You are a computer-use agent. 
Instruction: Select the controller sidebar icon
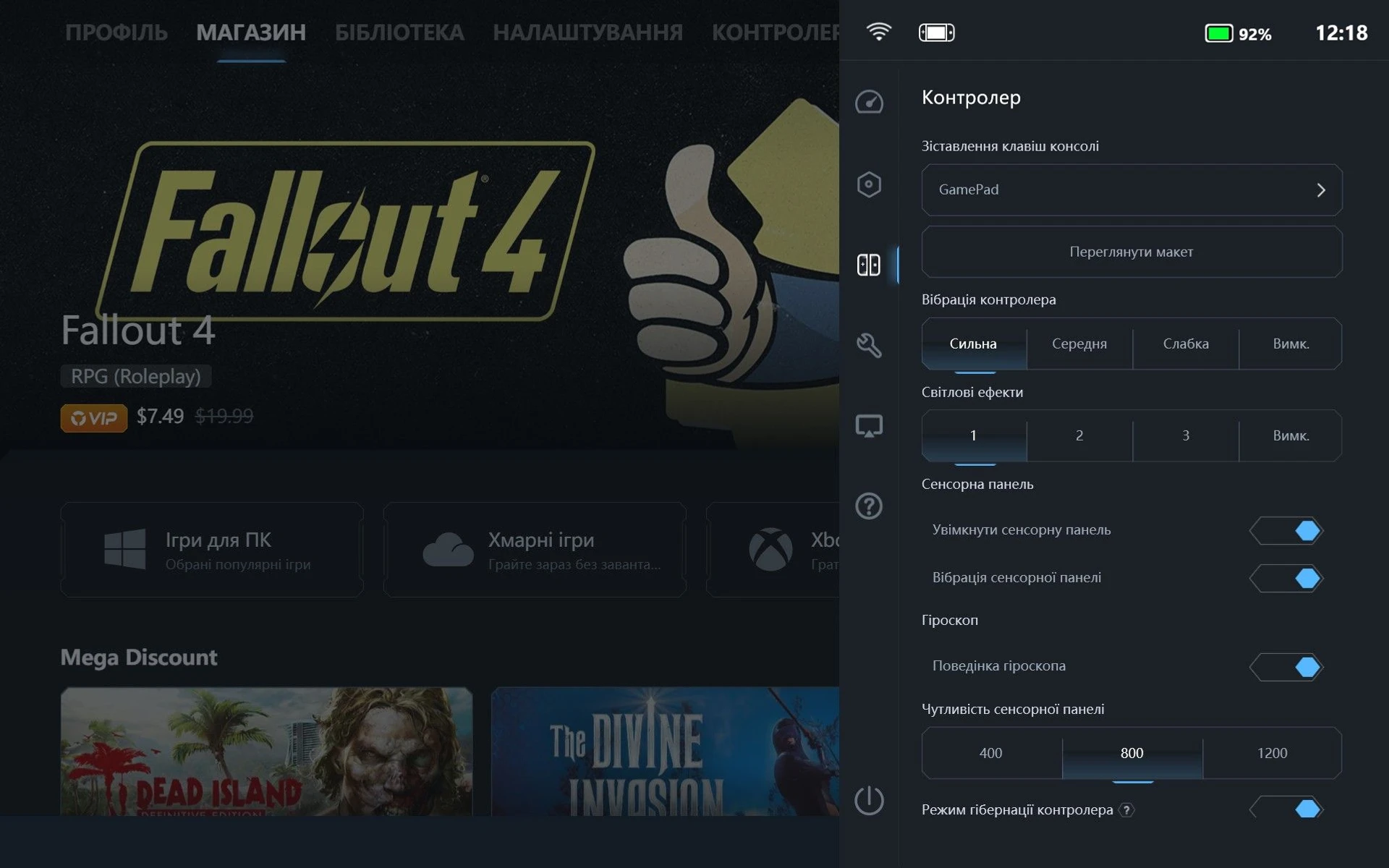pos(869,265)
